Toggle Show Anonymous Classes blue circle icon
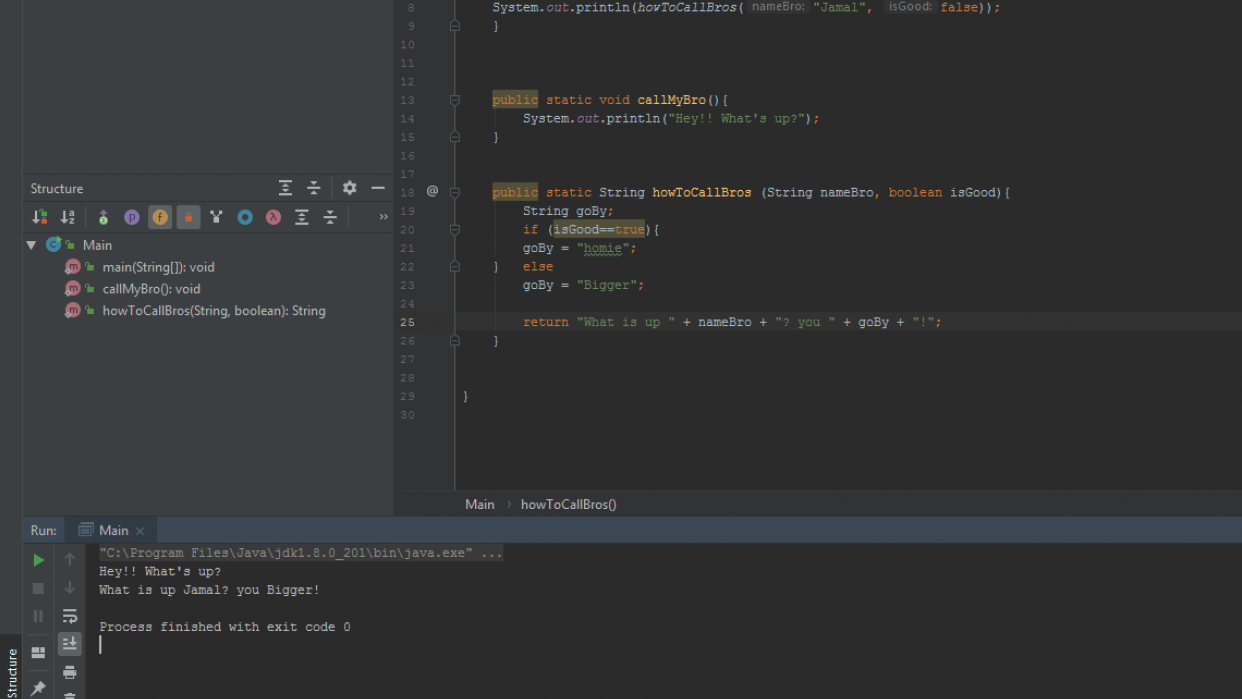This screenshot has width=1242, height=699. pyautogui.click(x=245, y=217)
